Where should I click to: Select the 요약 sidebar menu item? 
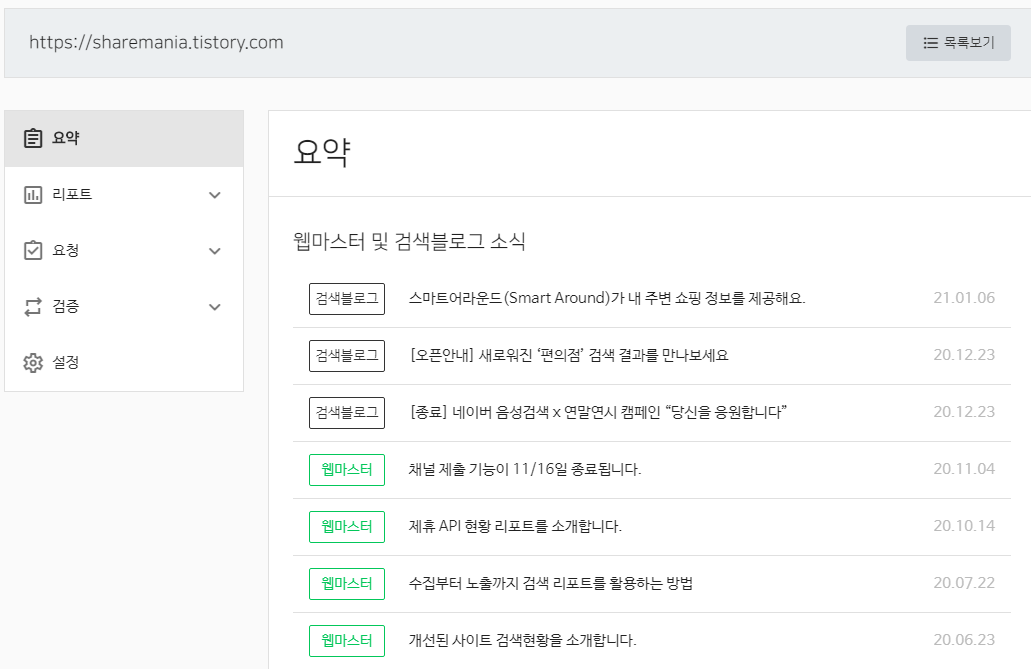124,138
